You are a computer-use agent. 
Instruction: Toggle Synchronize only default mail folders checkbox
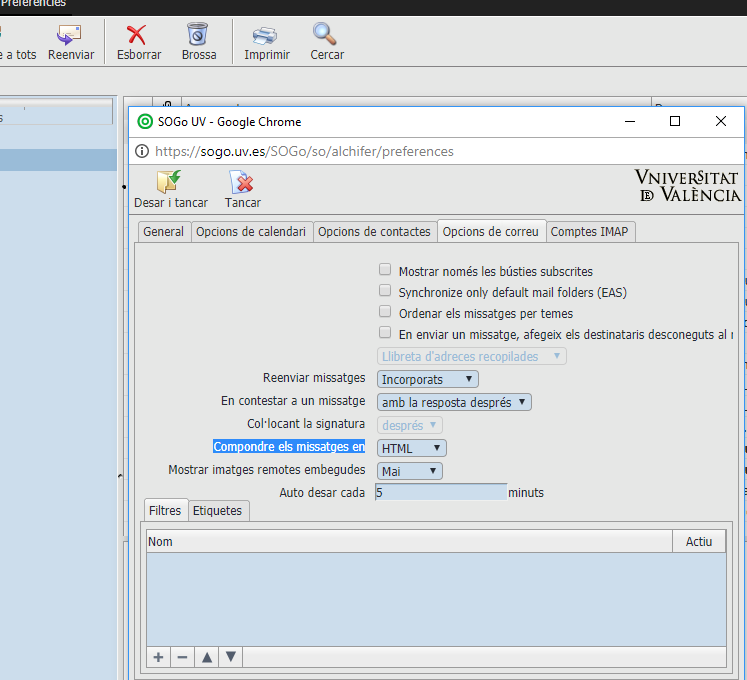click(x=385, y=291)
